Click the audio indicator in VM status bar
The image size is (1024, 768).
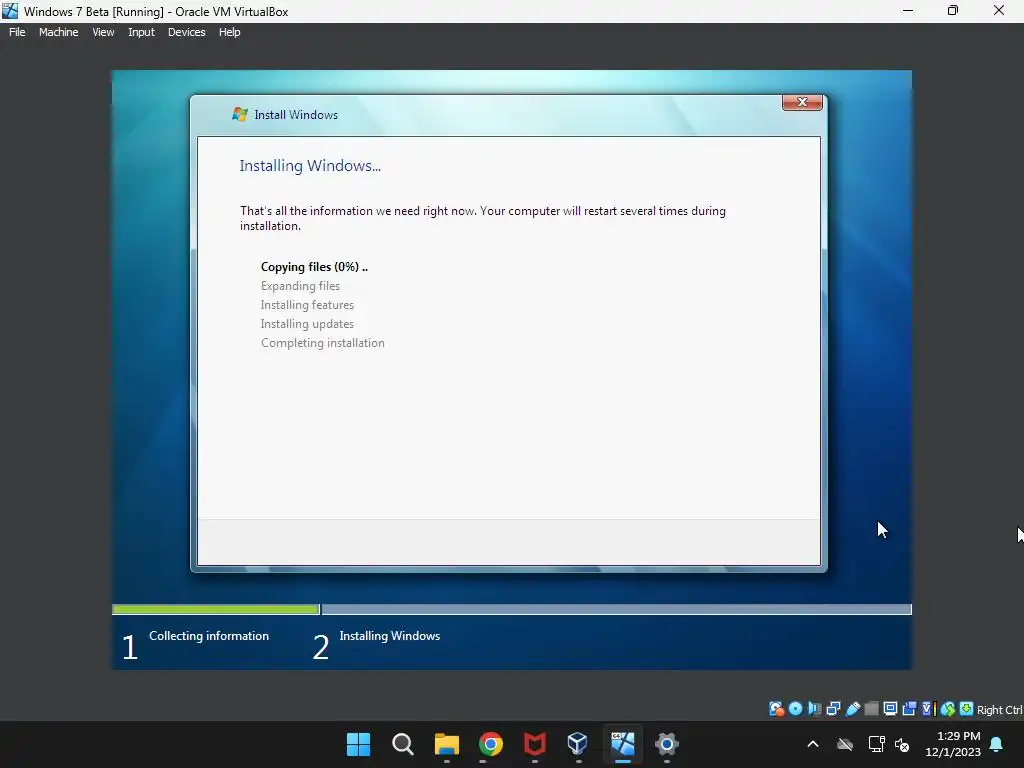814,709
